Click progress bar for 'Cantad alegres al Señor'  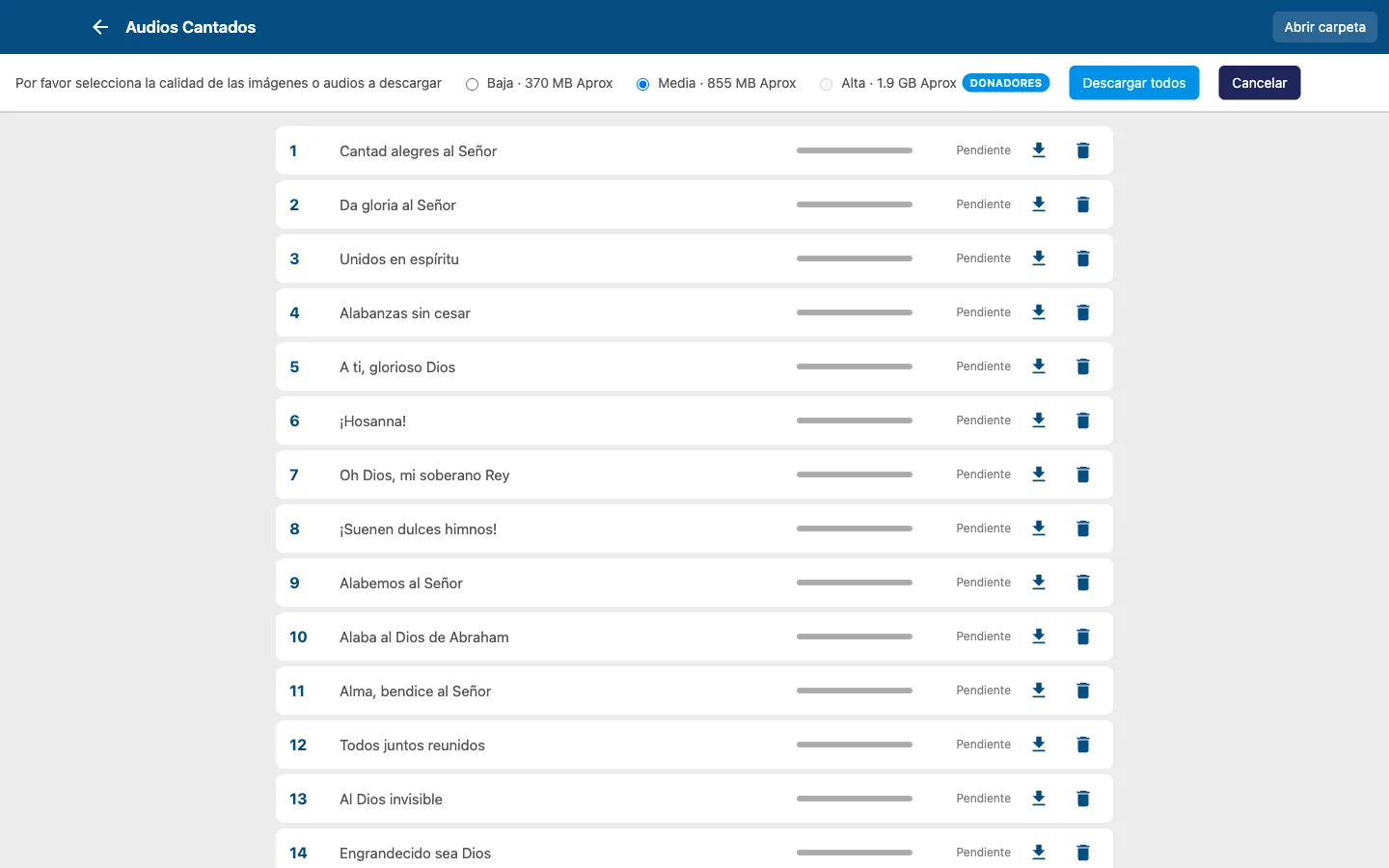[855, 150]
